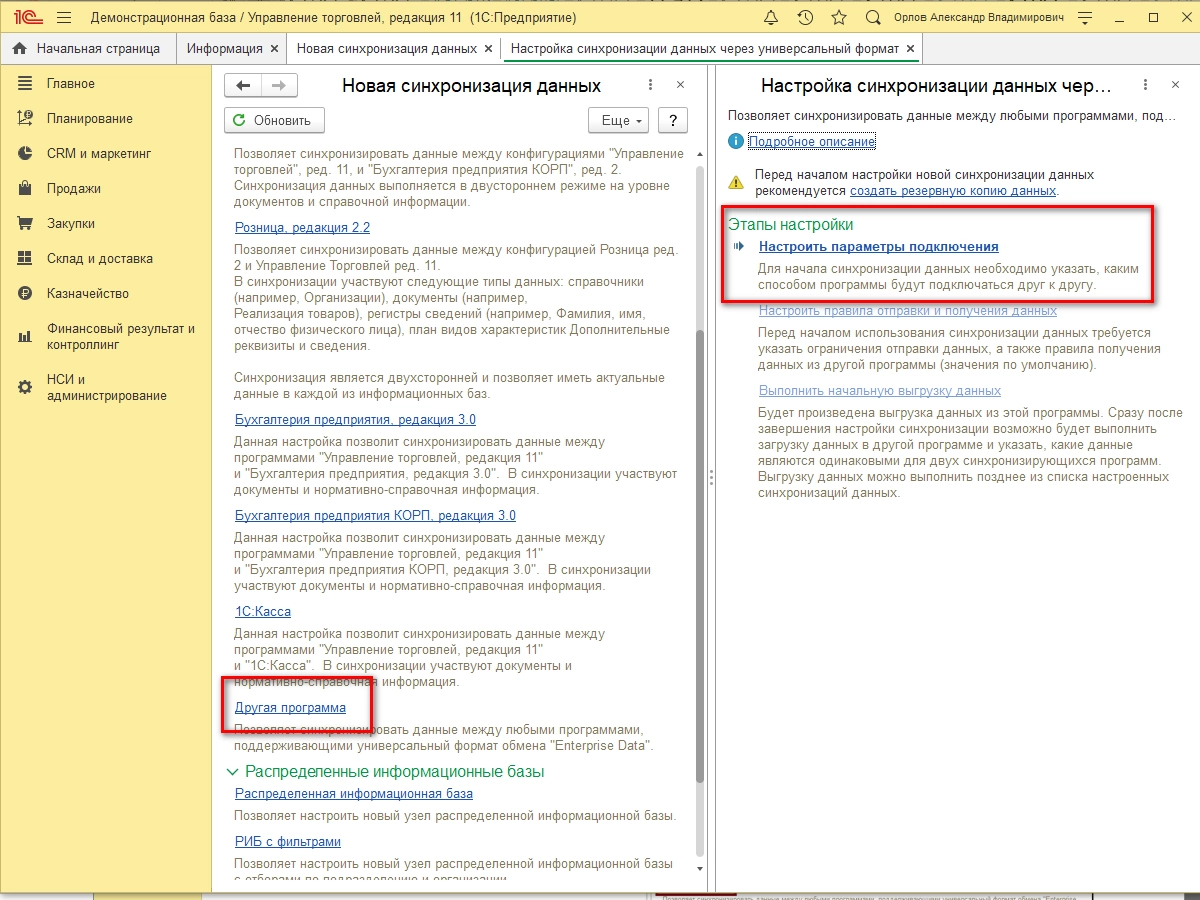Open Бухгалтерия предприятия КОРП, редакция 3.0 link
This screenshot has width=1200, height=900.
(375, 516)
